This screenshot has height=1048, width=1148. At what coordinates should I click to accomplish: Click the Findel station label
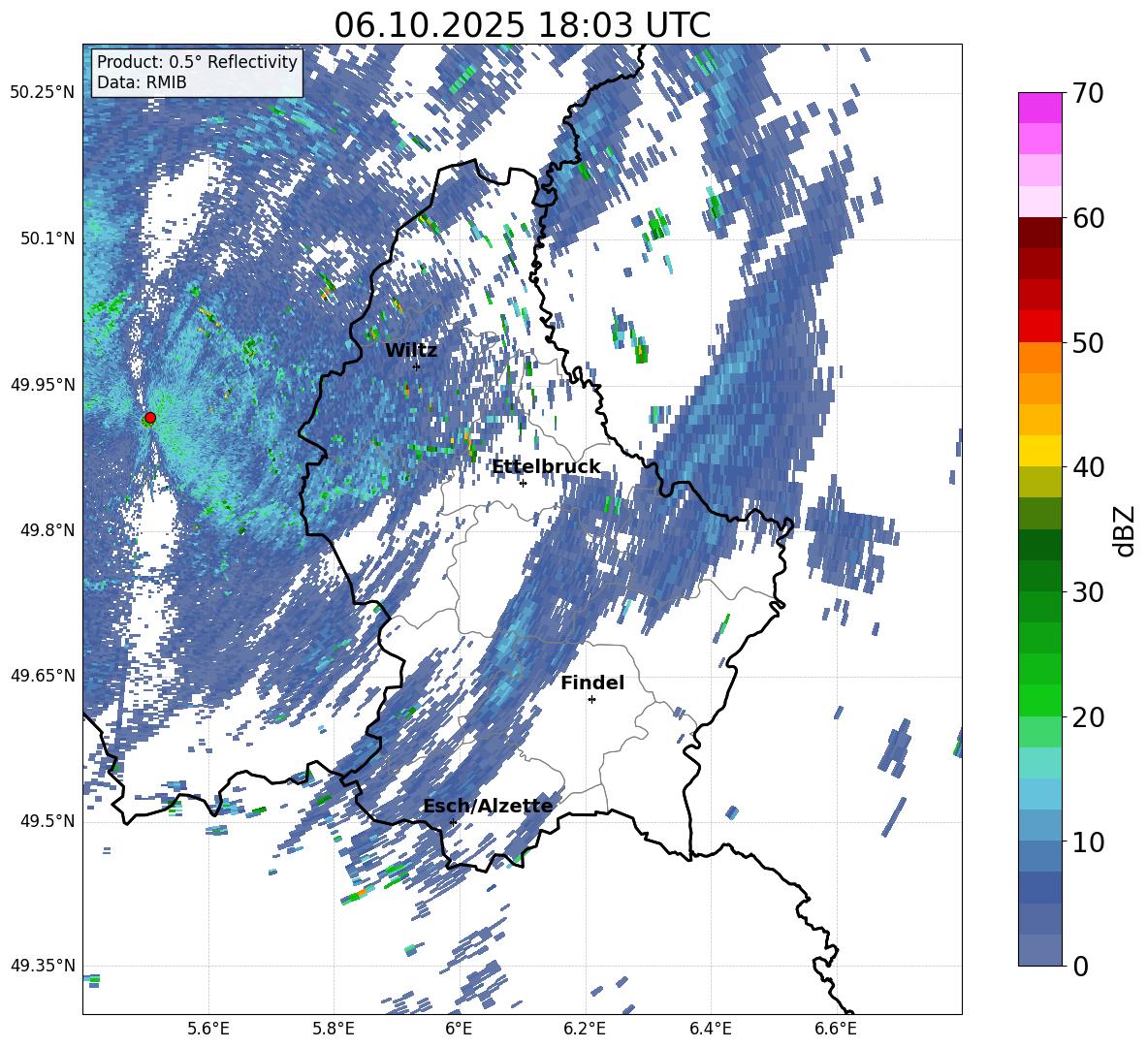point(592,683)
